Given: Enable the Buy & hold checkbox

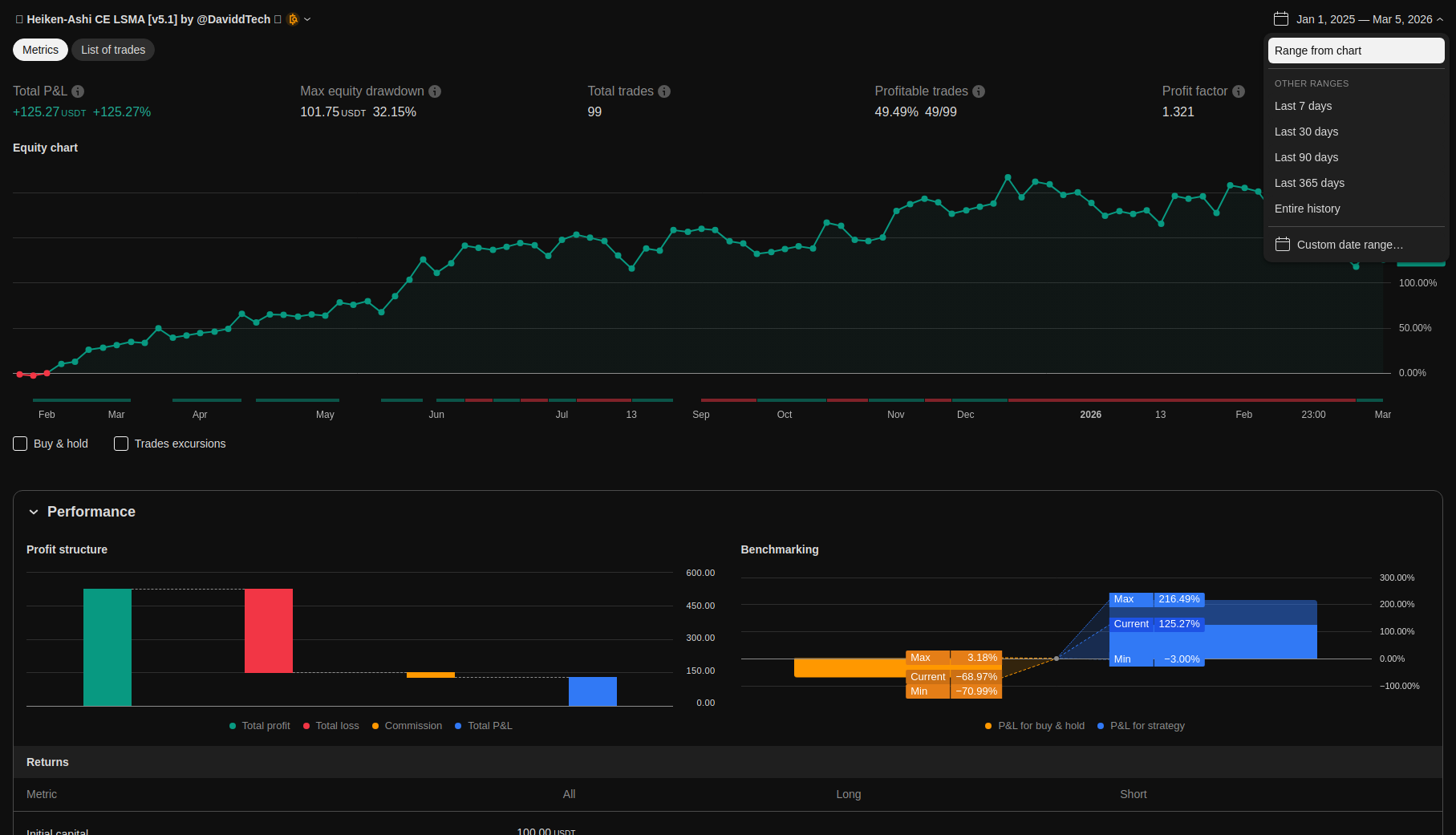Looking at the screenshot, I should coord(21,444).
